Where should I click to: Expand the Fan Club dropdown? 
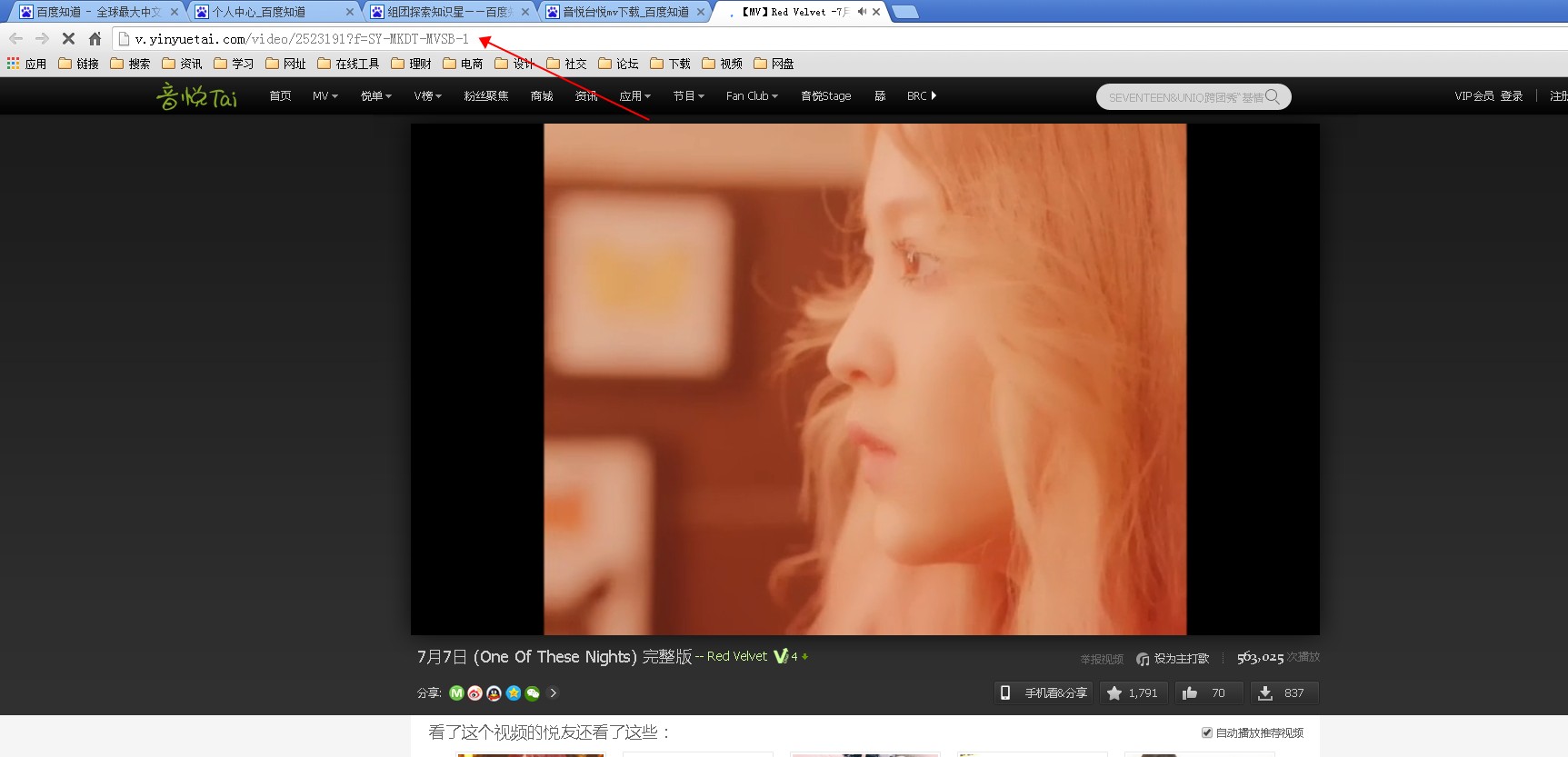(752, 96)
